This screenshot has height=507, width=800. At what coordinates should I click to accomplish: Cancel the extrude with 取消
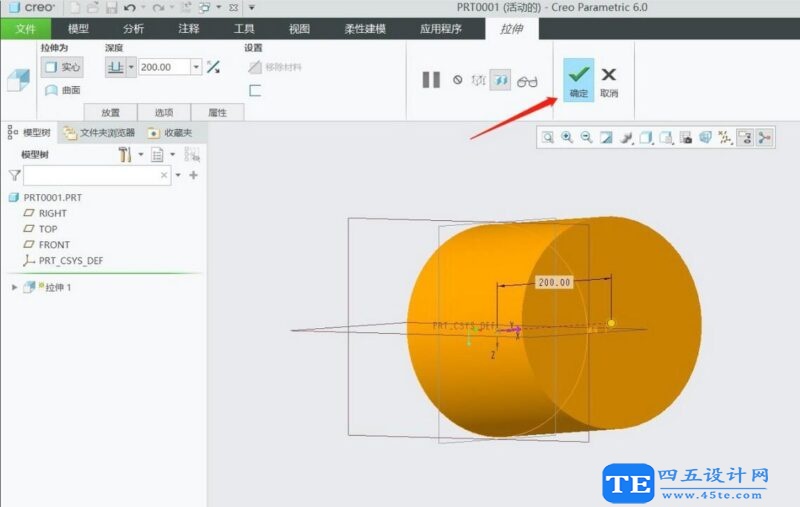pos(609,82)
